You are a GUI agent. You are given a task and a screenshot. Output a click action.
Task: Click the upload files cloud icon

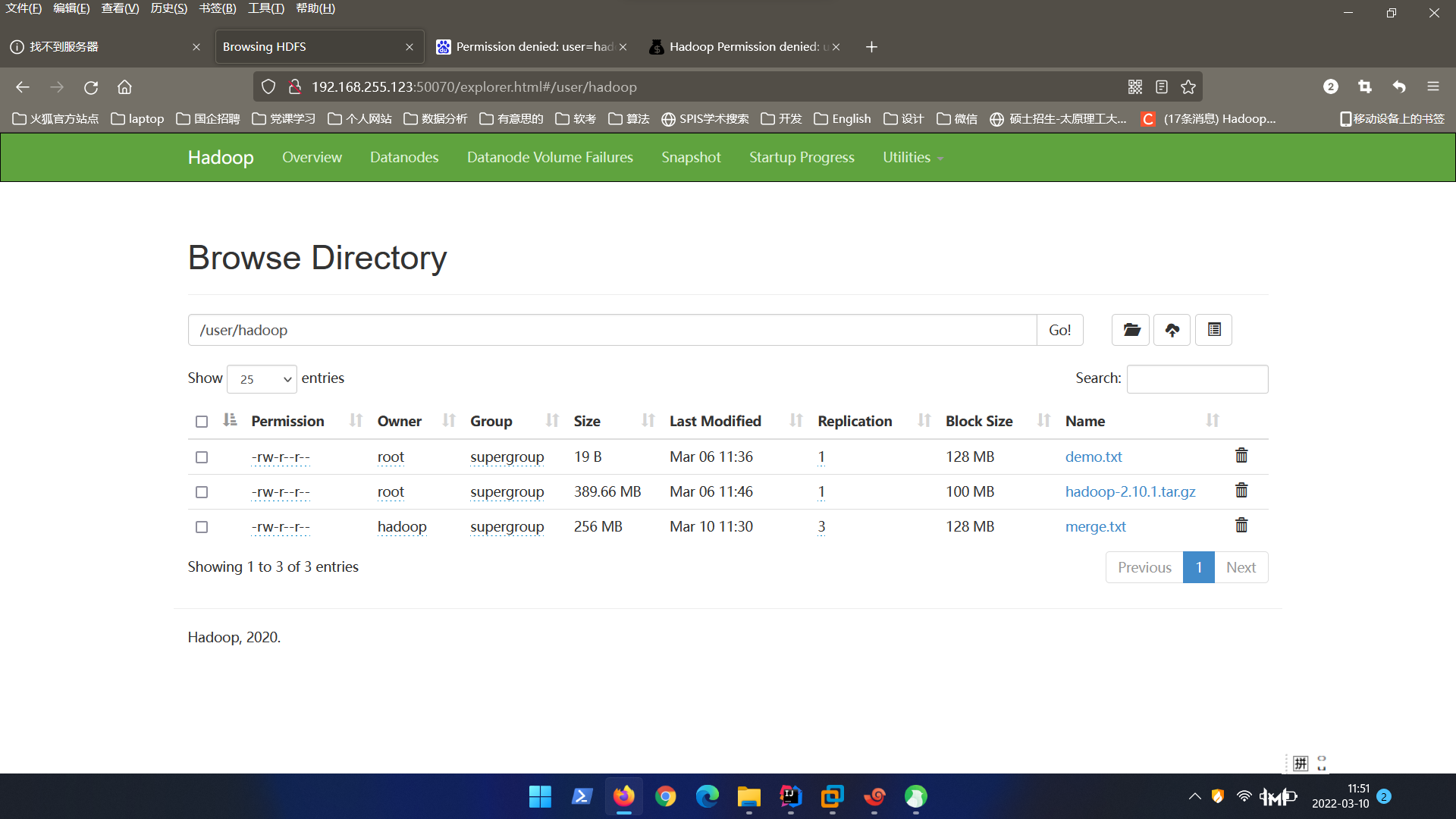pyautogui.click(x=1172, y=330)
